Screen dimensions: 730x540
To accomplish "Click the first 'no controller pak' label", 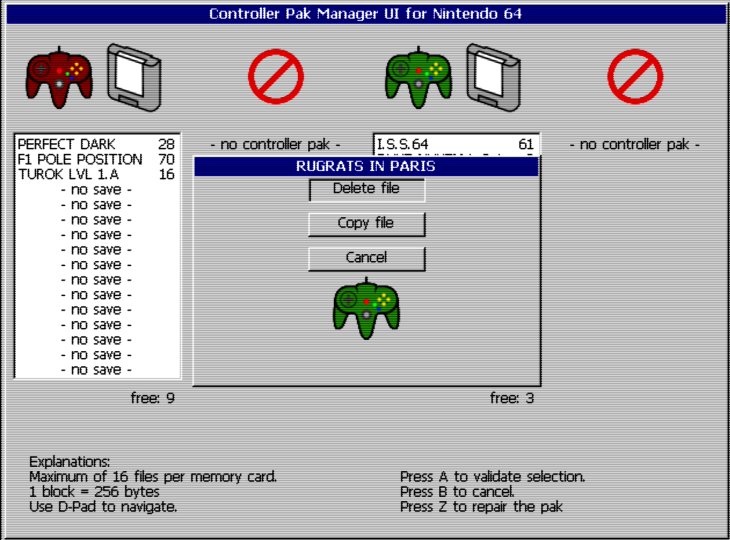I will [x=276, y=145].
